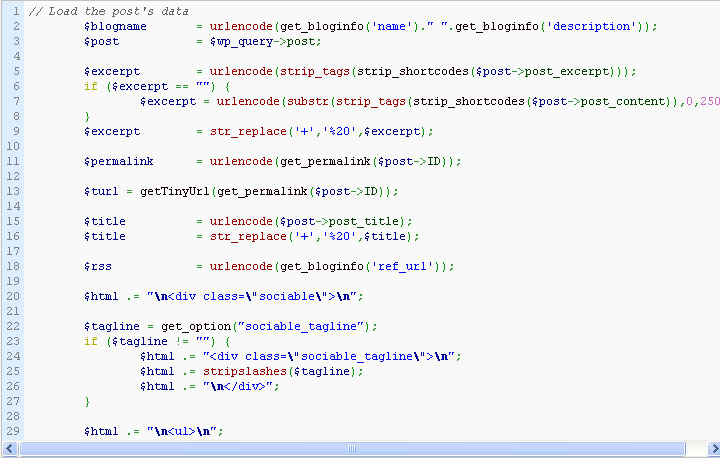Click the closing brace on line 8

87,117
